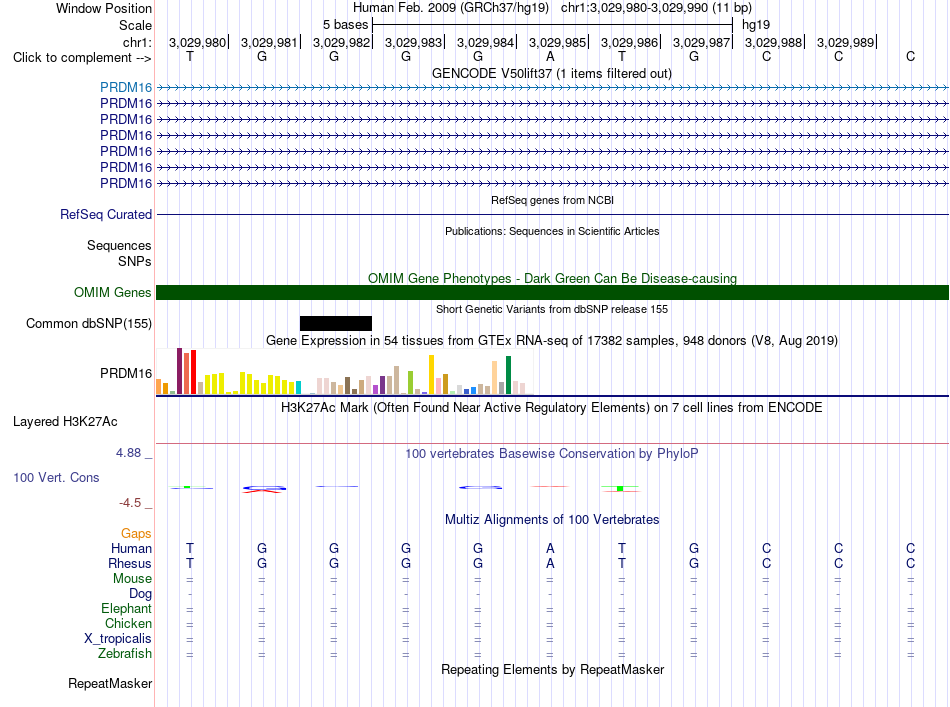This screenshot has height=707, width=950.
Task: Click the H3K27Ac Mark track title
Action: 551,407
